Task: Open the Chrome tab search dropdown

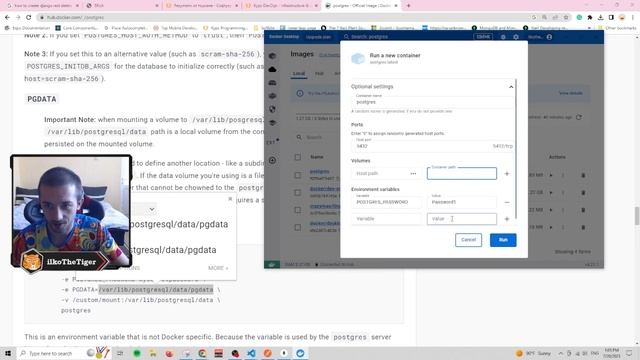Action: (x=586, y=6)
